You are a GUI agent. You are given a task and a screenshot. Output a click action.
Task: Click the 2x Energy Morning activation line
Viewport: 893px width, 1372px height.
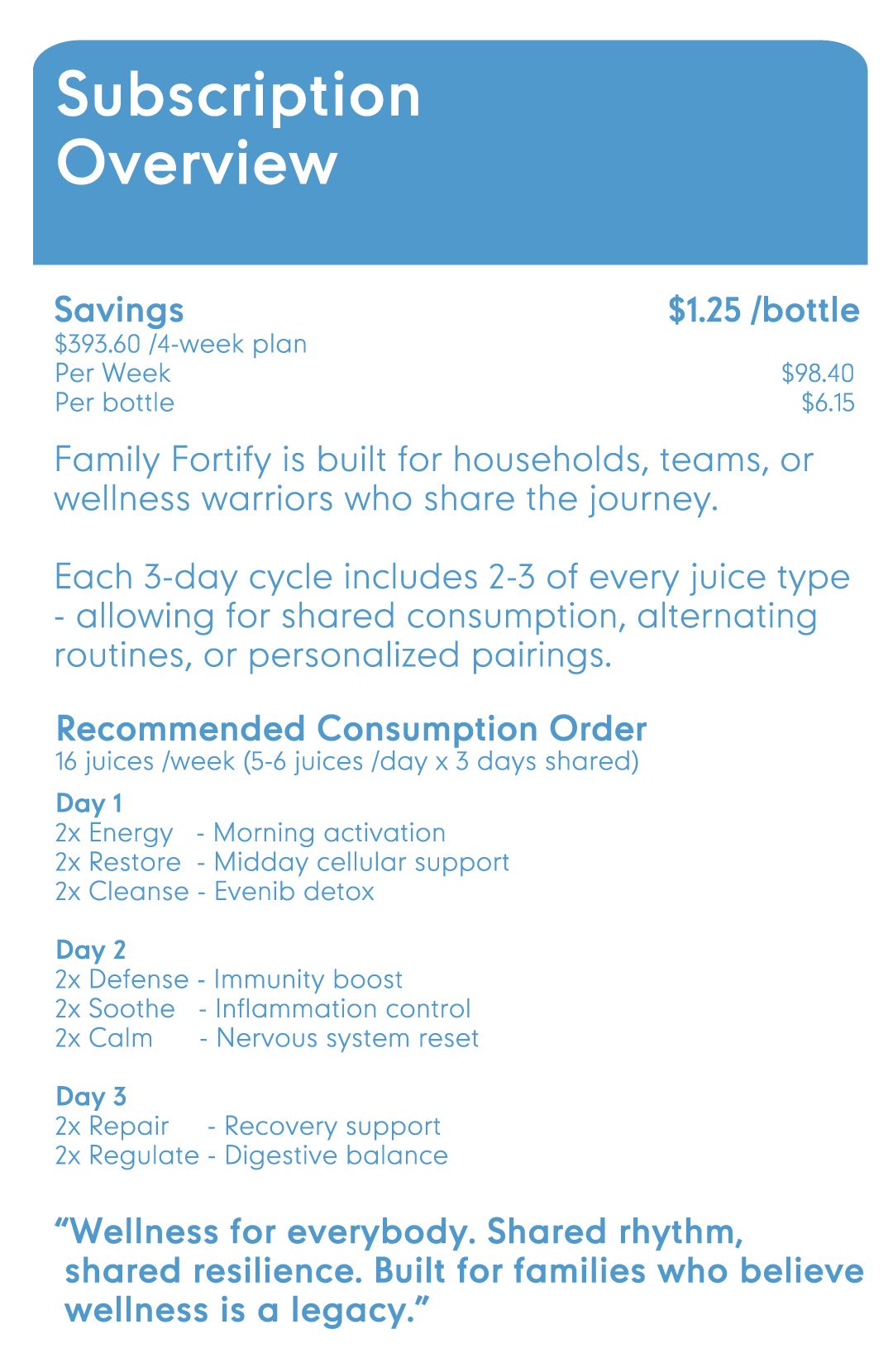[250, 833]
